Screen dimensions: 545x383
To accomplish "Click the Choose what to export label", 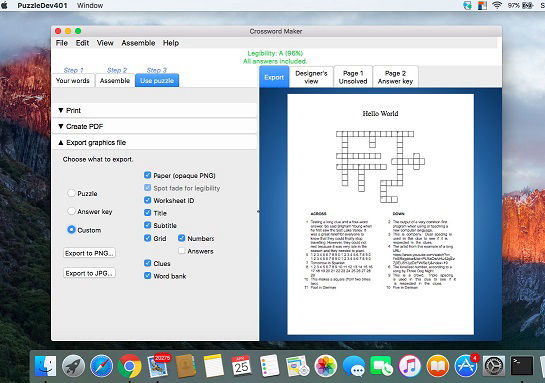I will tap(98, 159).
